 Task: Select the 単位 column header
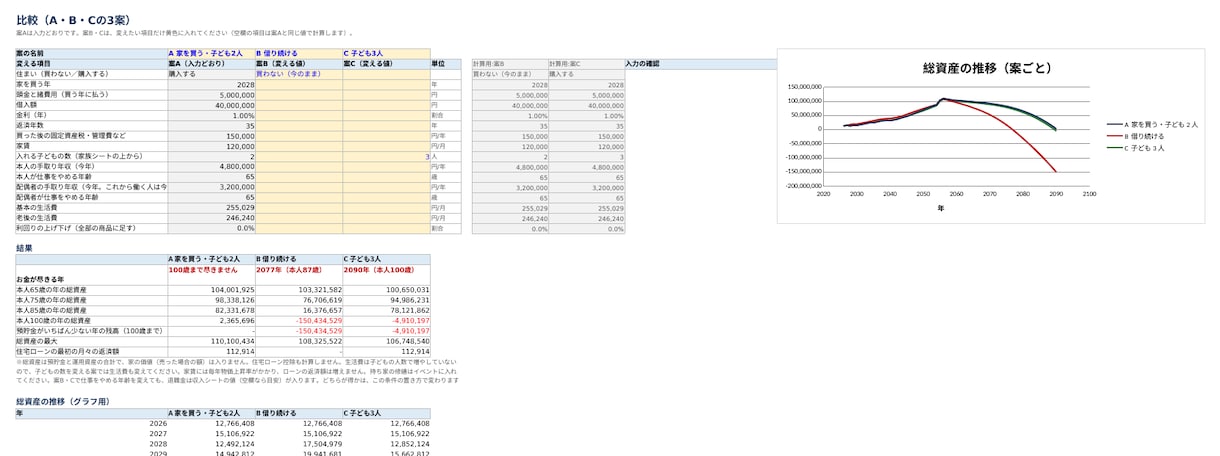(x=444, y=63)
